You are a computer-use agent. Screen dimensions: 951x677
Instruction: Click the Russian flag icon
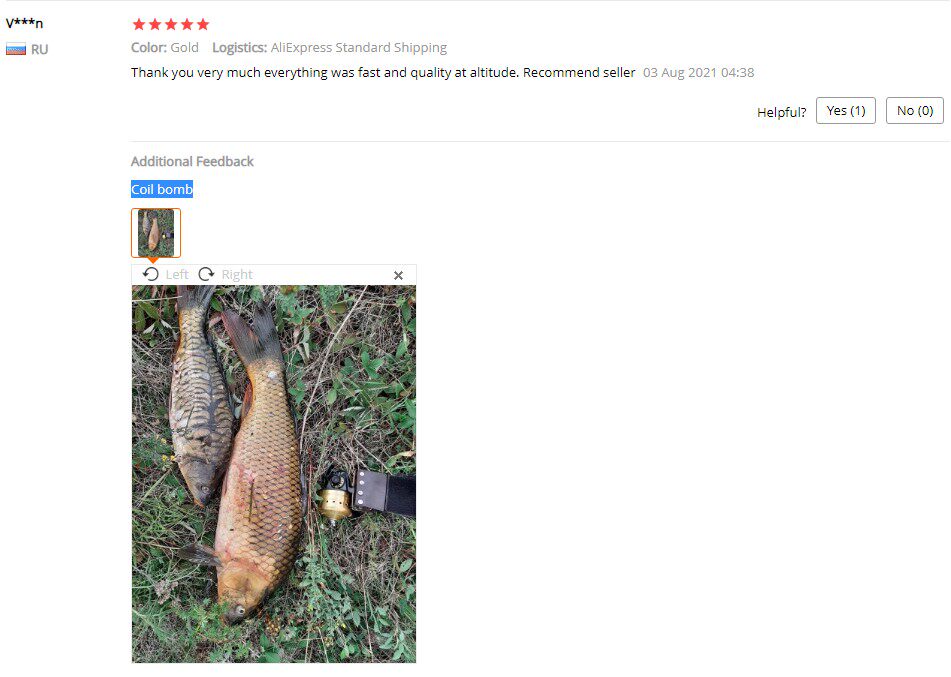point(16,49)
